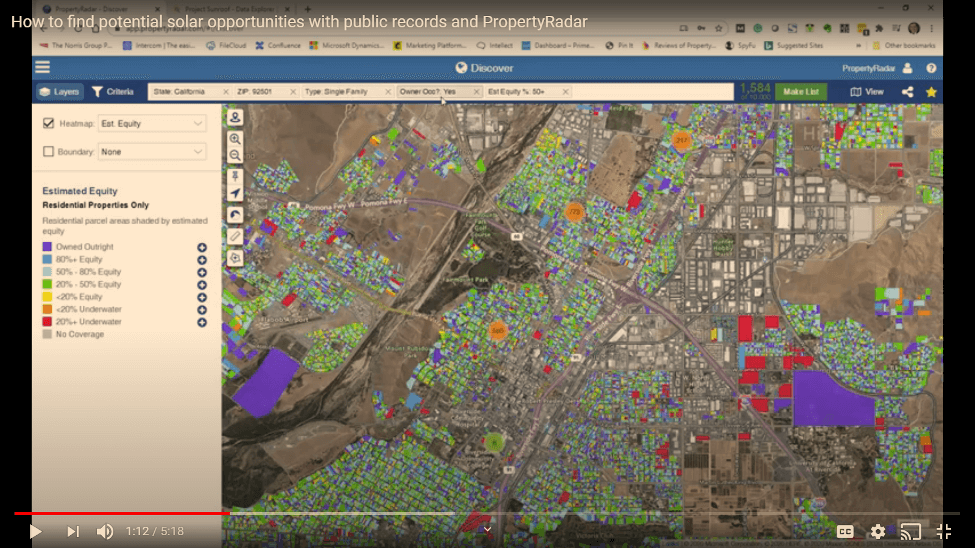Image resolution: width=977 pixels, height=550 pixels.
Task: Switch to Project Sunroof - Data Explorer tab
Action: [x=229, y=9]
